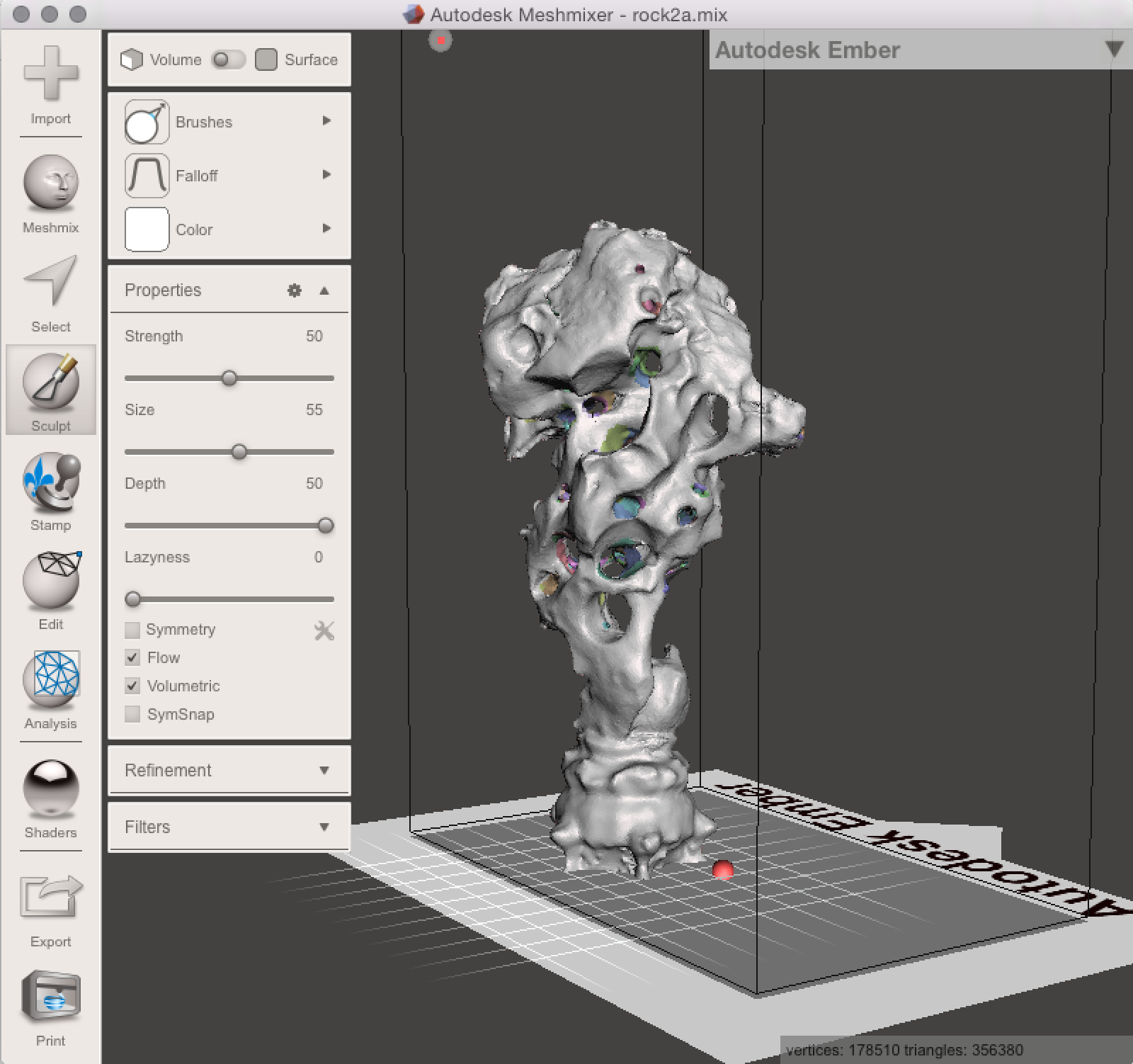The height and width of the screenshot is (1064, 1133).
Task: Open the Autodesk Ember printer dropdown
Action: [1114, 50]
